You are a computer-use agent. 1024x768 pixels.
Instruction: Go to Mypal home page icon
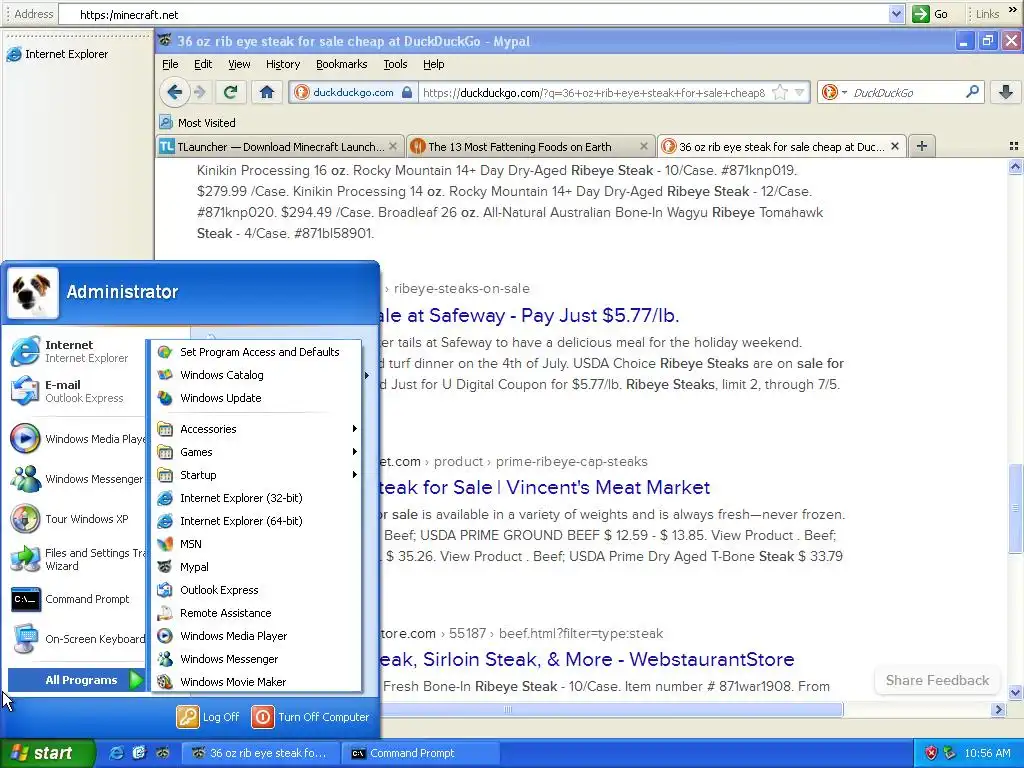coord(266,92)
